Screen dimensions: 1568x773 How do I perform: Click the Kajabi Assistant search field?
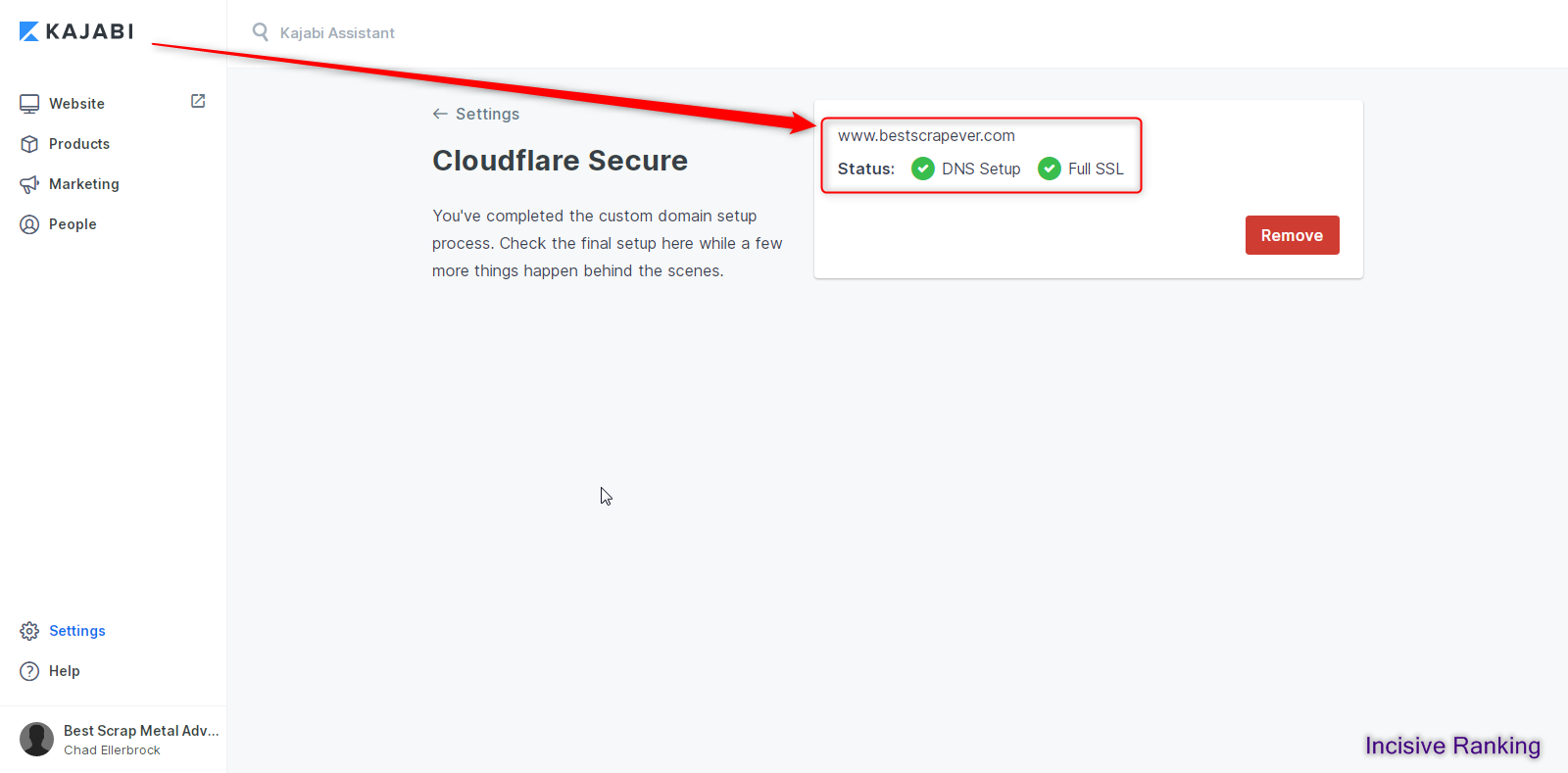pos(337,32)
